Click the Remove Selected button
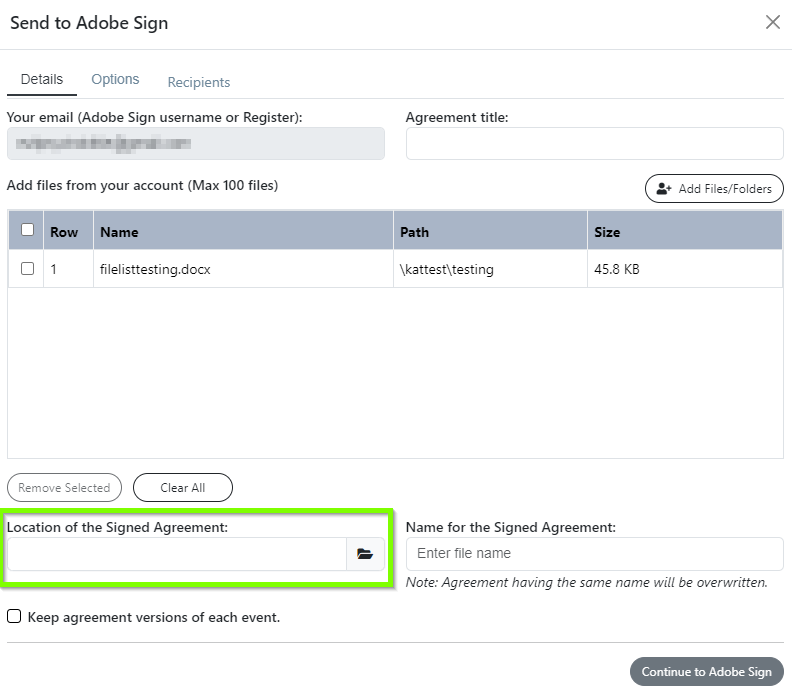The image size is (792, 694). coord(64,487)
